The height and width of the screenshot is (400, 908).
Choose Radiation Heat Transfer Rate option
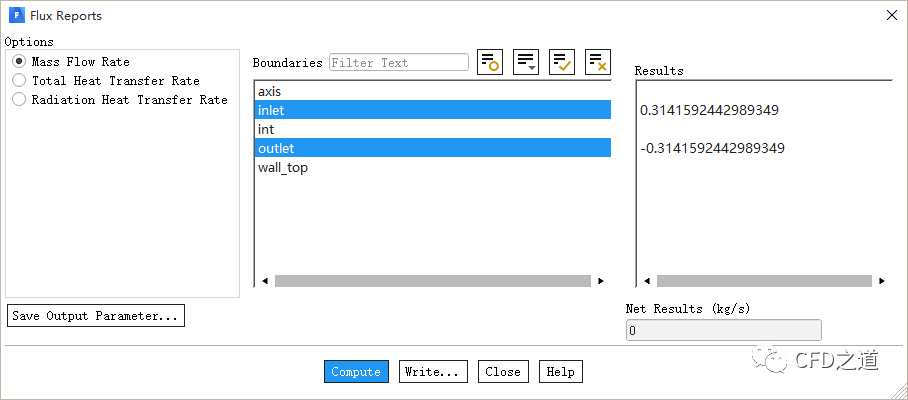click(19, 100)
